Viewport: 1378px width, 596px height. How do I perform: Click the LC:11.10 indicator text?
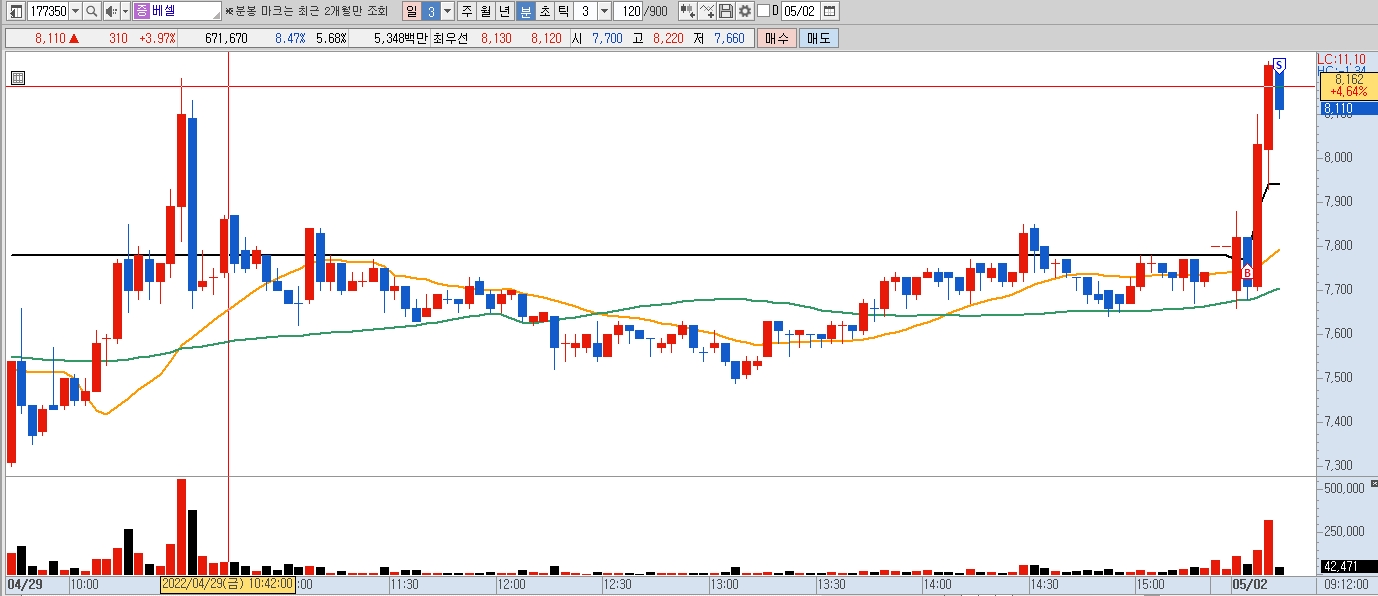[x=1341, y=59]
